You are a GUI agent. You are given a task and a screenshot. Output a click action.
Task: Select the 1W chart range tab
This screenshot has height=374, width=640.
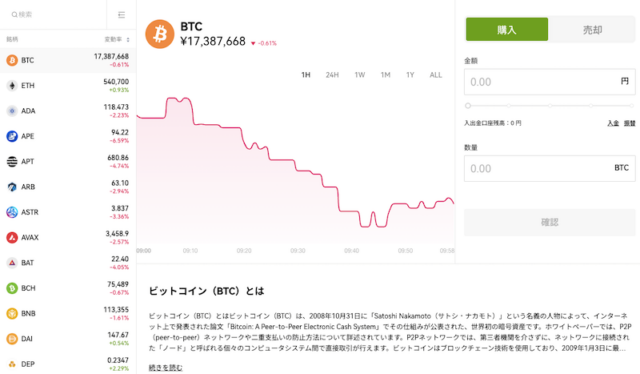[x=360, y=75]
